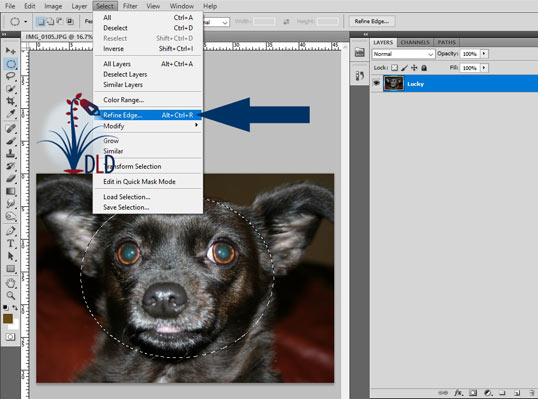Choose Refine Edge... from Select menu
The width and height of the screenshot is (538, 399).
(x=148, y=115)
